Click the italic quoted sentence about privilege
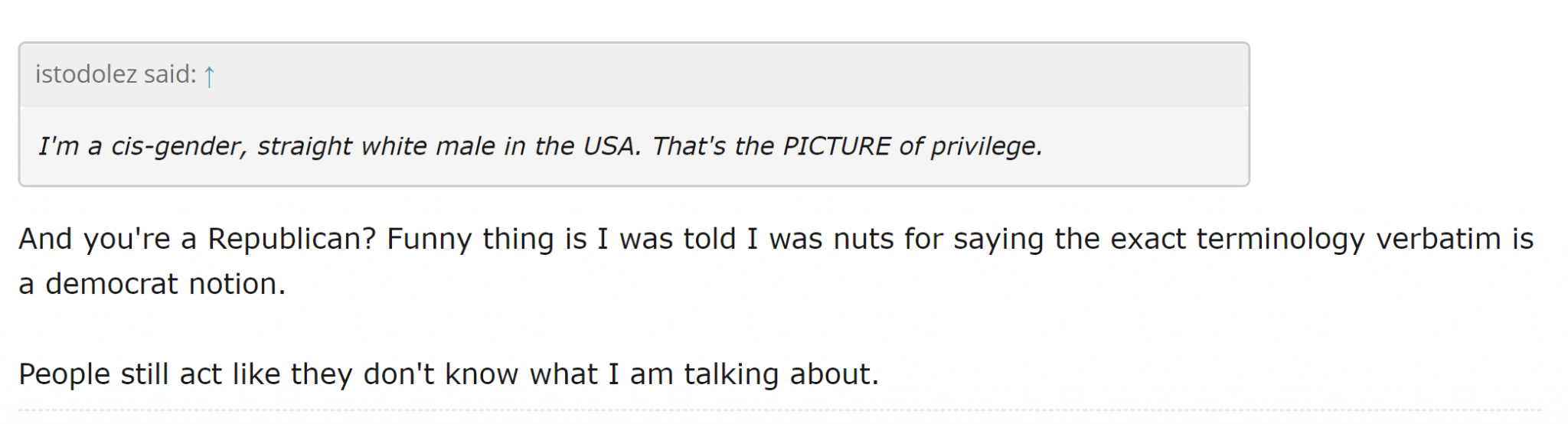The height and width of the screenshot is (424, 1568). coord(541,145)
